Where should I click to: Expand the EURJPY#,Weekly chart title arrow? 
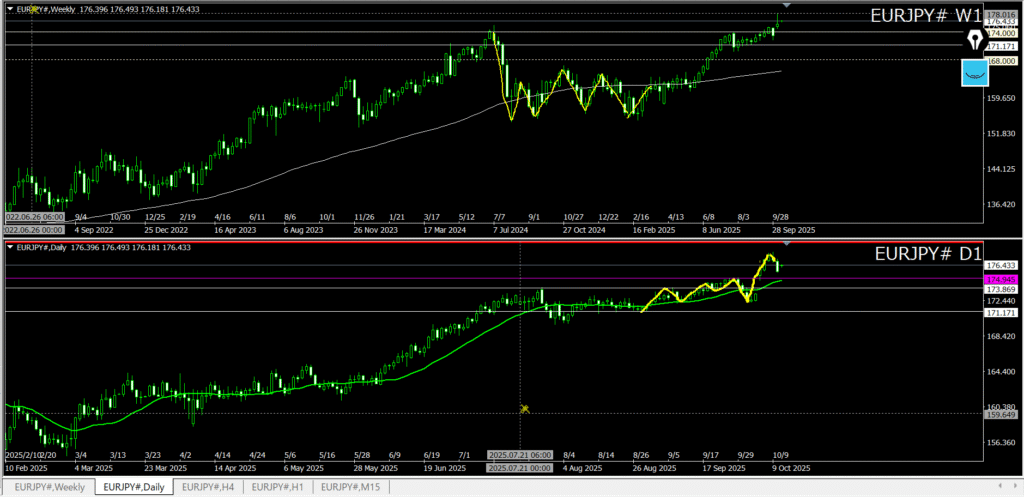pyautogui.click(x=11, y=9)
